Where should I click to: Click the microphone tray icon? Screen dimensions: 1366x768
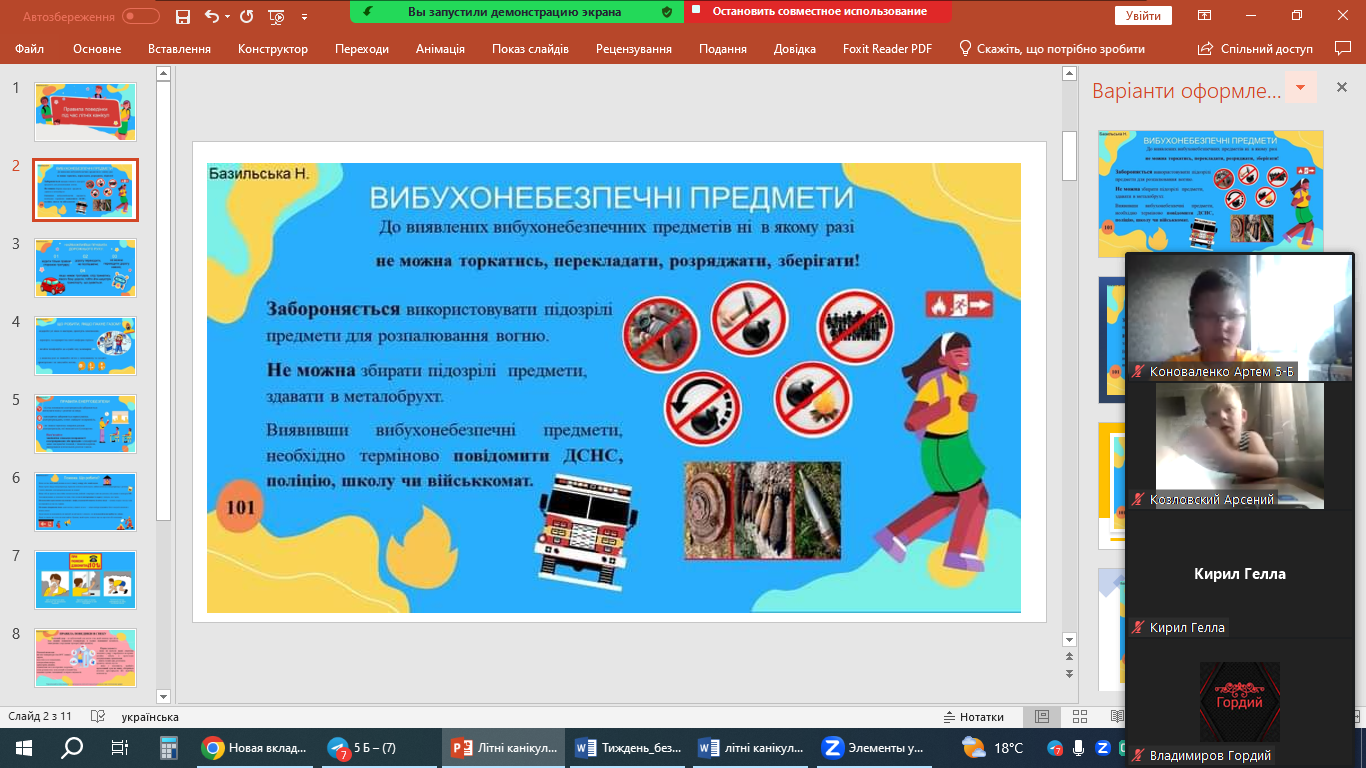pyautogui.click(x=1079, y=747)
